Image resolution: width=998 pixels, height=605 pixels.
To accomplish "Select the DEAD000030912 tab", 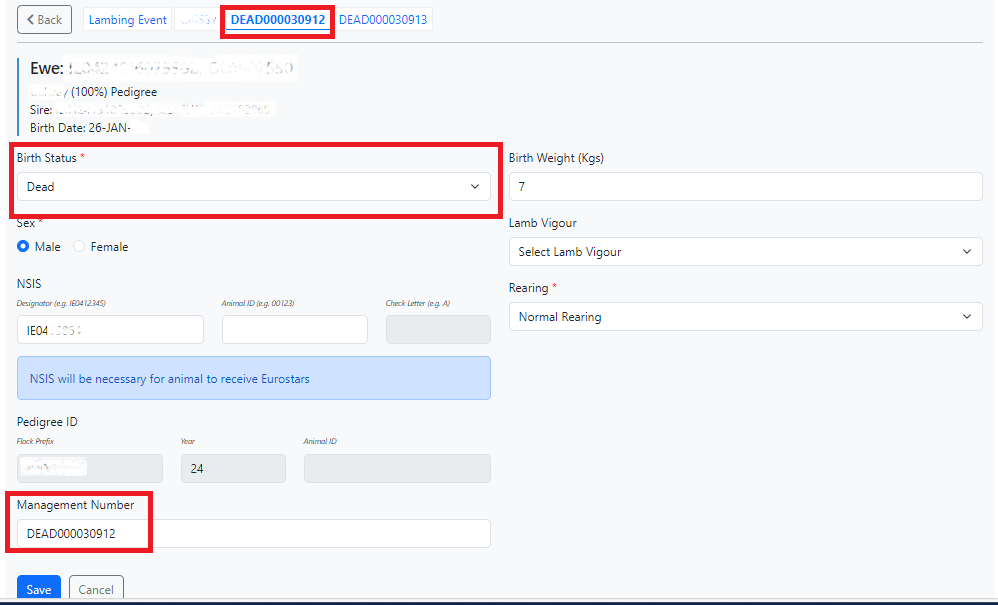I will pos(278,20).
